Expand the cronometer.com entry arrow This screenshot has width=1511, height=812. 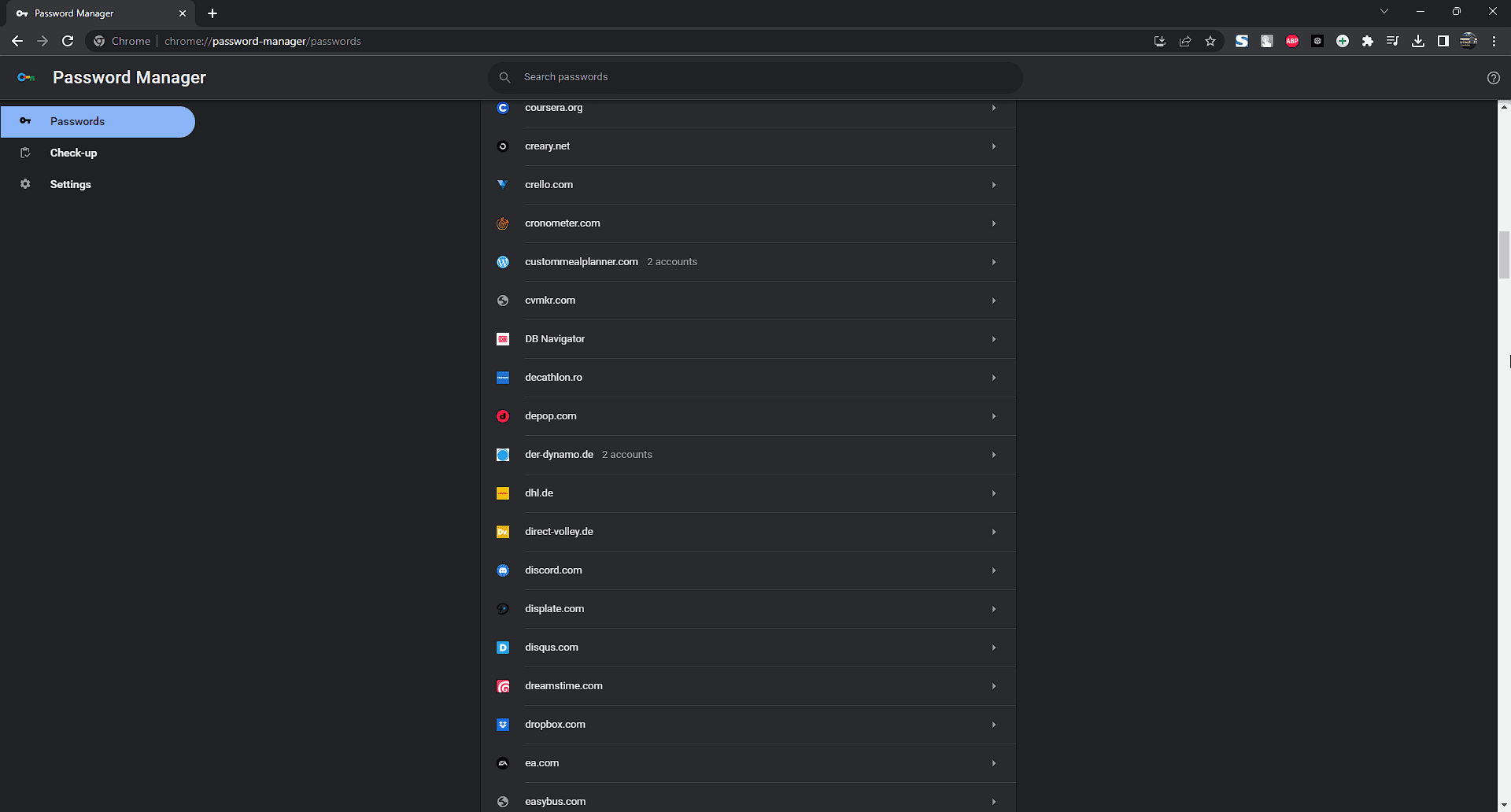[994, 223]
